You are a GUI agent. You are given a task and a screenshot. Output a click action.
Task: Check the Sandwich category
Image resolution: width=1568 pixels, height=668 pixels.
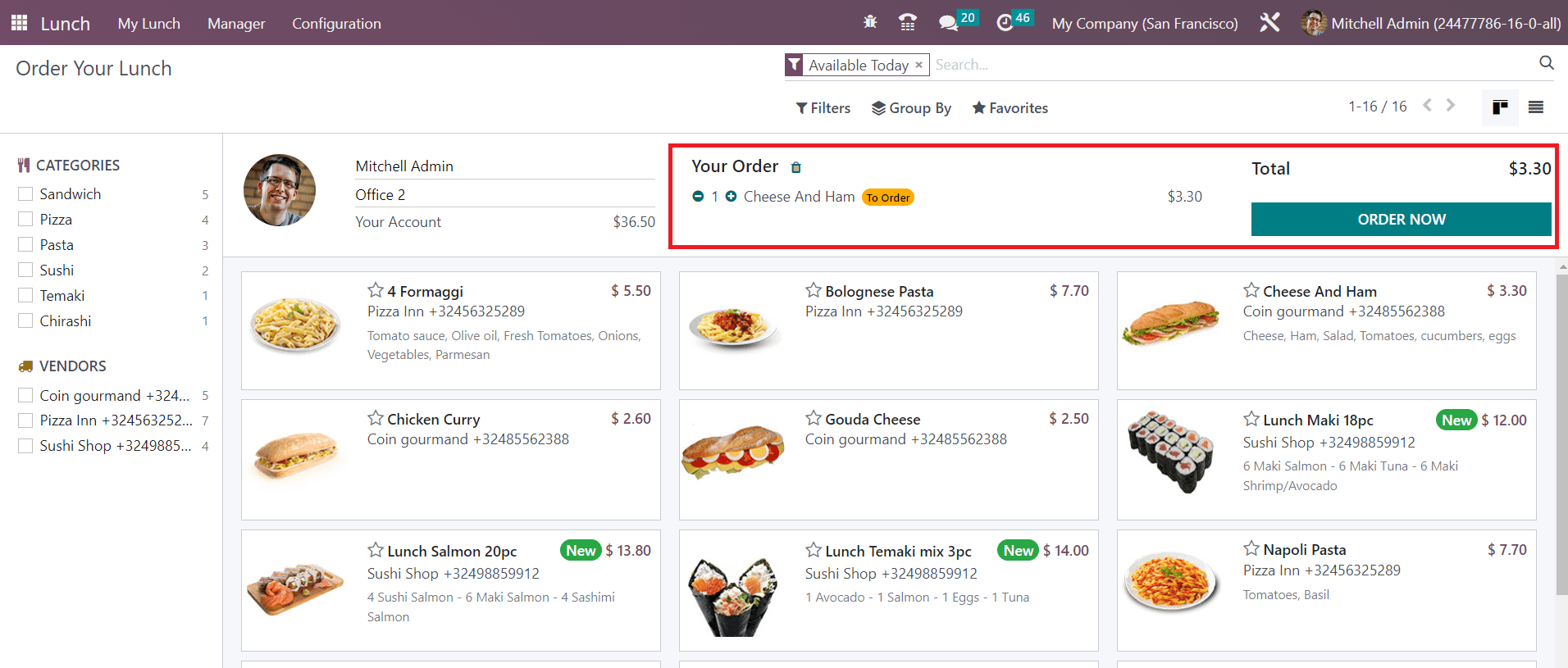[x=25, y=193]
